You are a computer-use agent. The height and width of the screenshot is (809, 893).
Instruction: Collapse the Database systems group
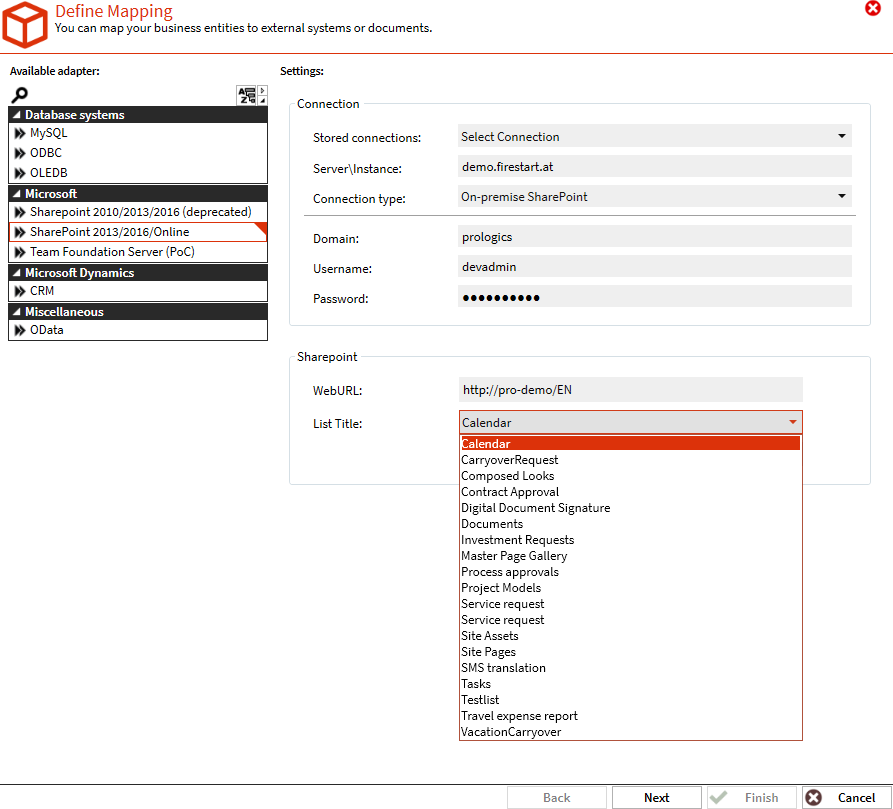(x=17, y=115)
